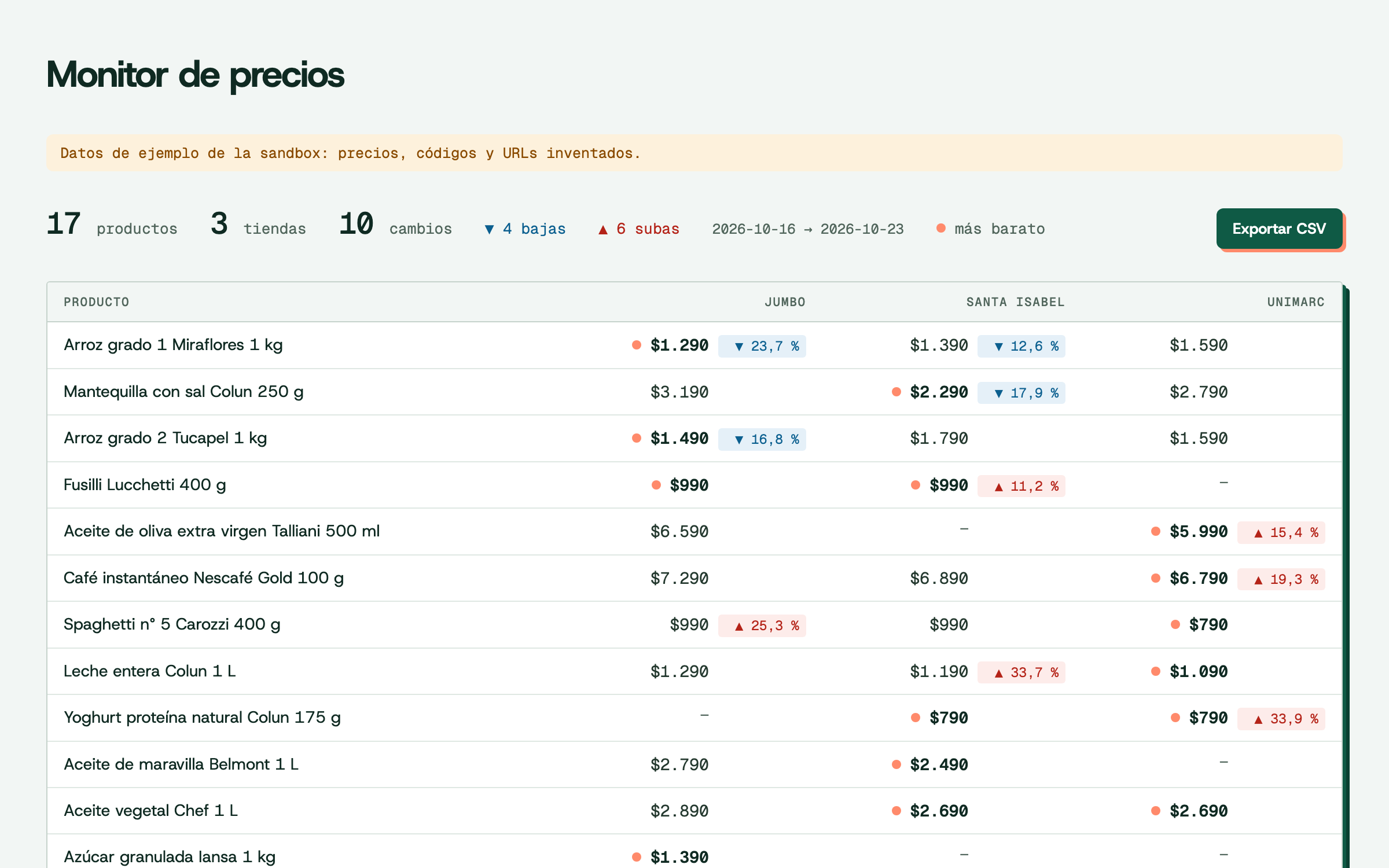Click the UNIMARC column header
Viewport: 1389px width, 868px height.
(1296, 302)
